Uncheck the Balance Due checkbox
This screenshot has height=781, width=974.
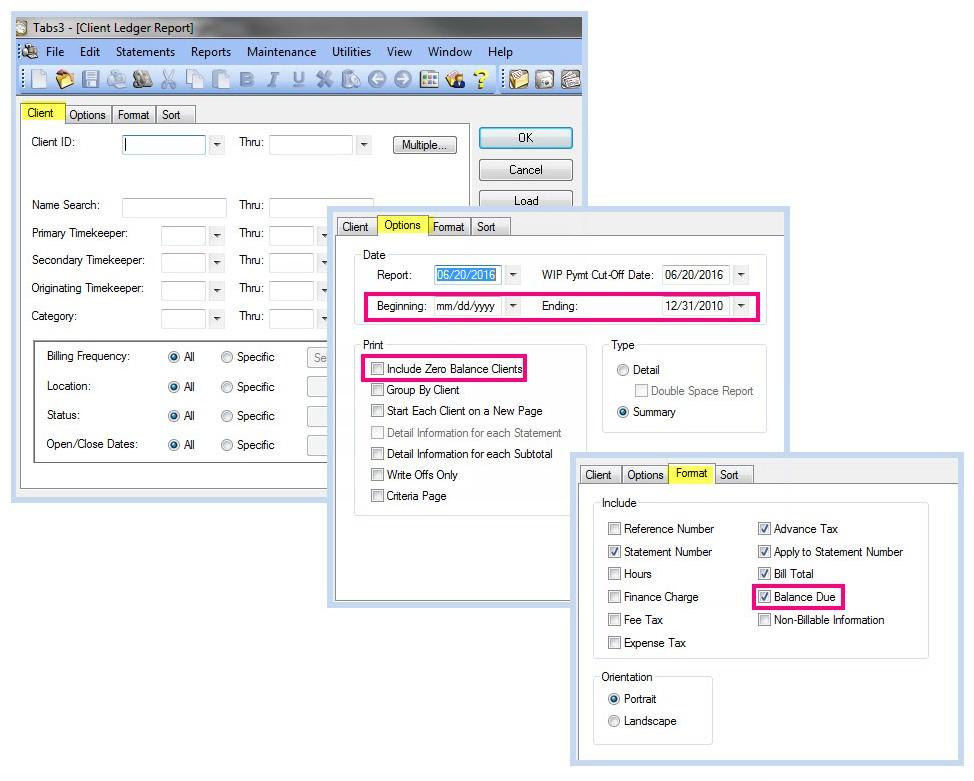click(x=765, y=597)
